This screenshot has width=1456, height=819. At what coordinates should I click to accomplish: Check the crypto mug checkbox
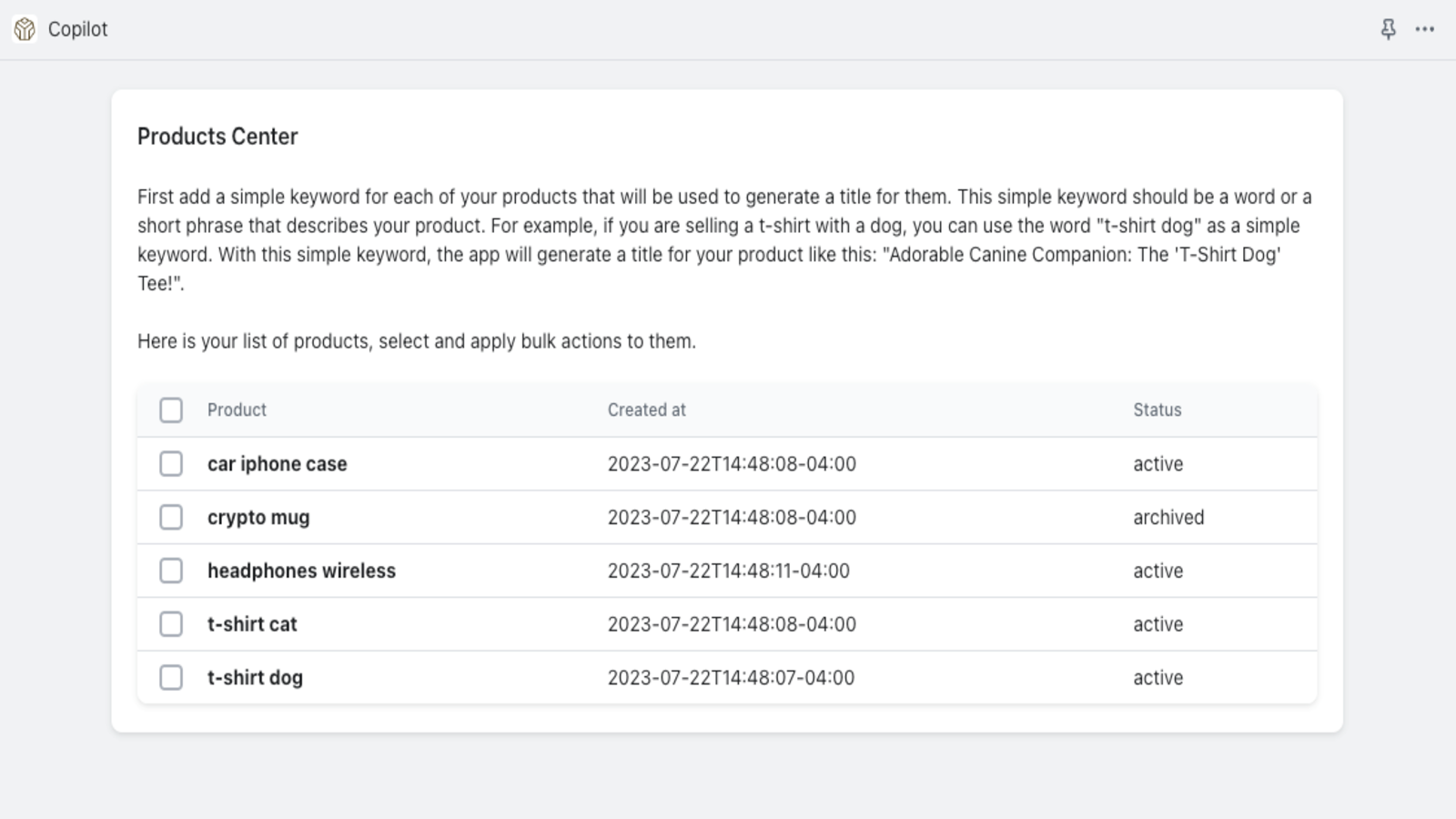point(171,518)
